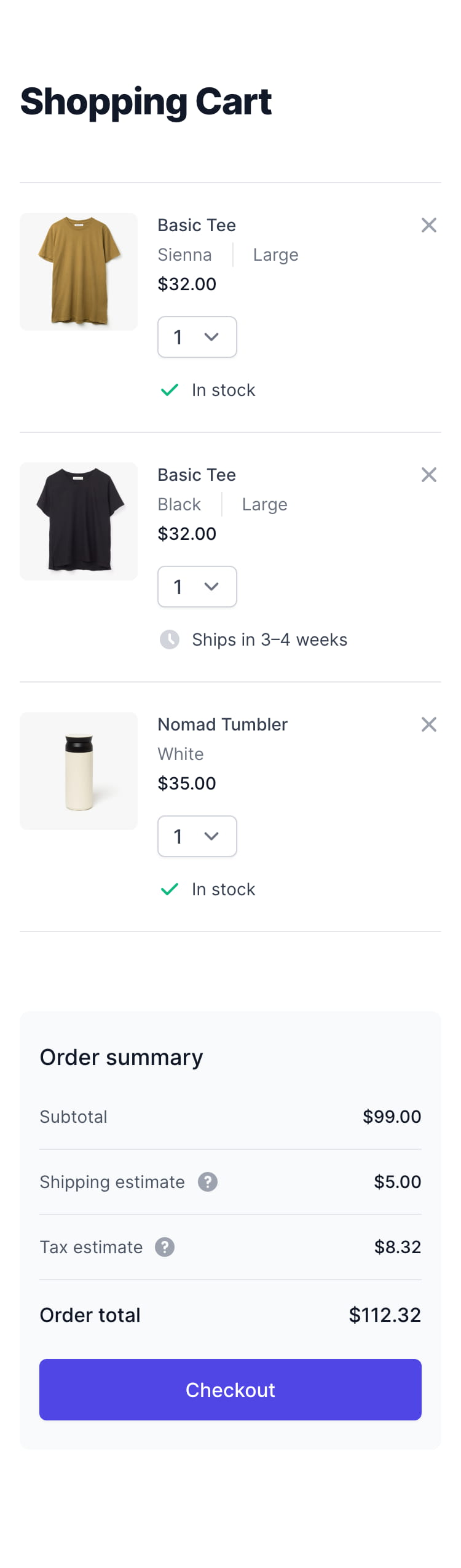The height and width of the screenshot is (1568, 461).
Task: Remove the Black Basic Tee from cart
Action: (429, 475)
